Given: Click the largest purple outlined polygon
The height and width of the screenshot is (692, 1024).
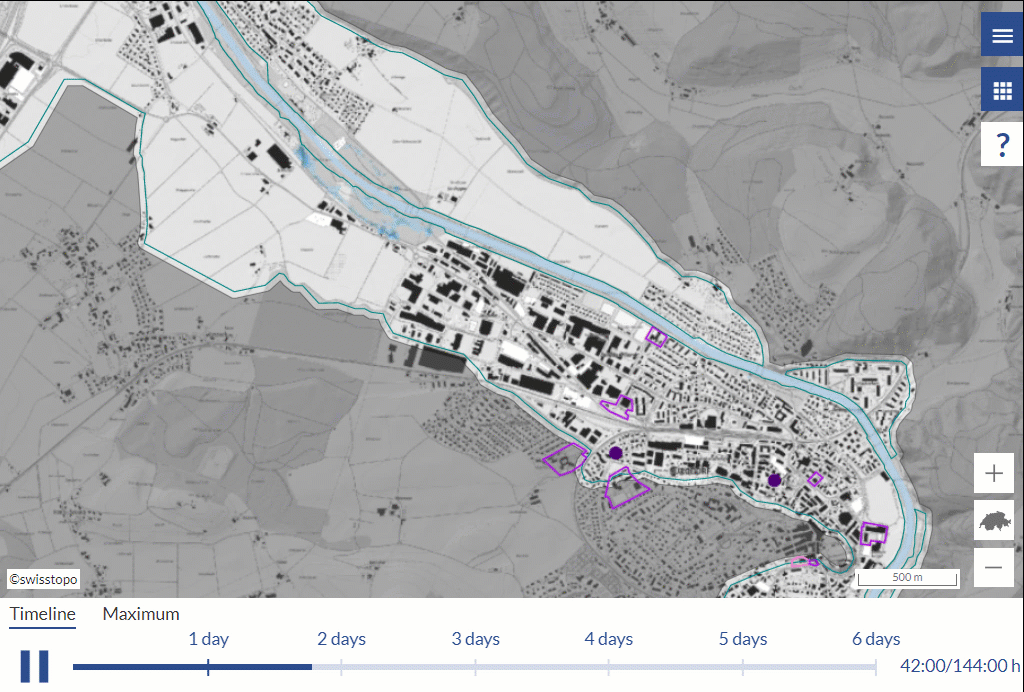Looking at the screenshot, I should coord(626,487).
